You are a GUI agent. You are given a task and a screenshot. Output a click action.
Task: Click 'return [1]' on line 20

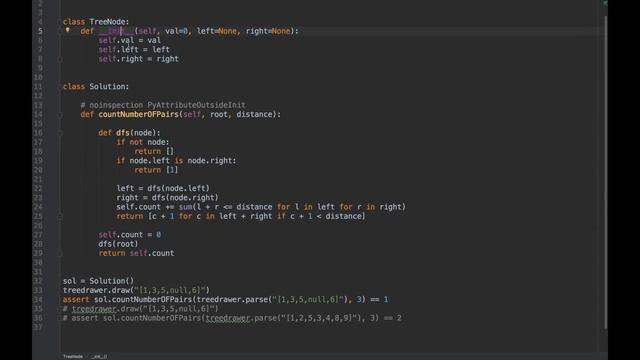(156, 170)
